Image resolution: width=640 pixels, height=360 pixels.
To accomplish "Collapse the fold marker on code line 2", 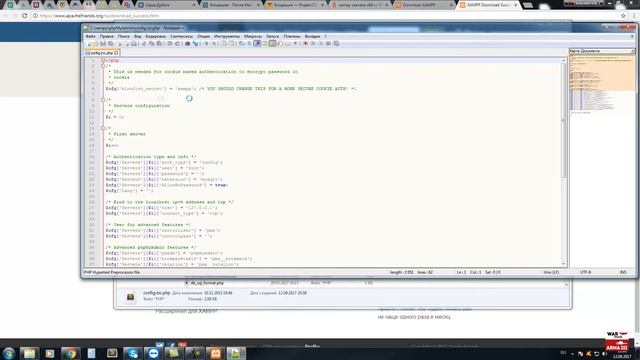I will (x=103, y=66).
